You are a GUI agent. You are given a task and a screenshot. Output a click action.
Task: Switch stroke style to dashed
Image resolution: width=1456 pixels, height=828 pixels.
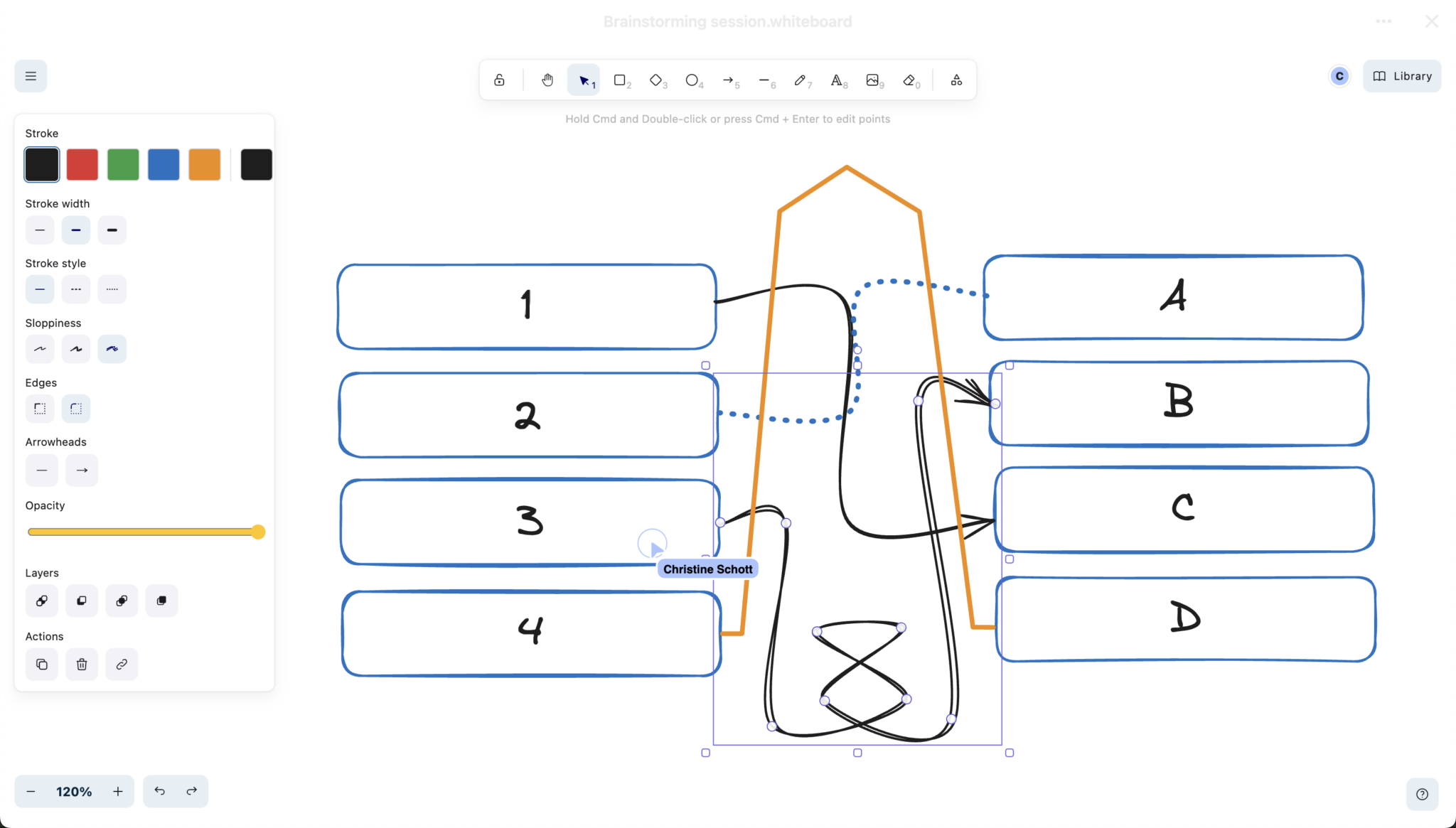pos(75,289)
